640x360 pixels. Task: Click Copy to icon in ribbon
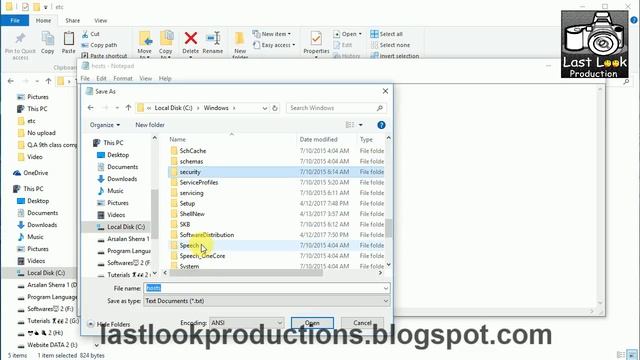click(x=166, y=38)
